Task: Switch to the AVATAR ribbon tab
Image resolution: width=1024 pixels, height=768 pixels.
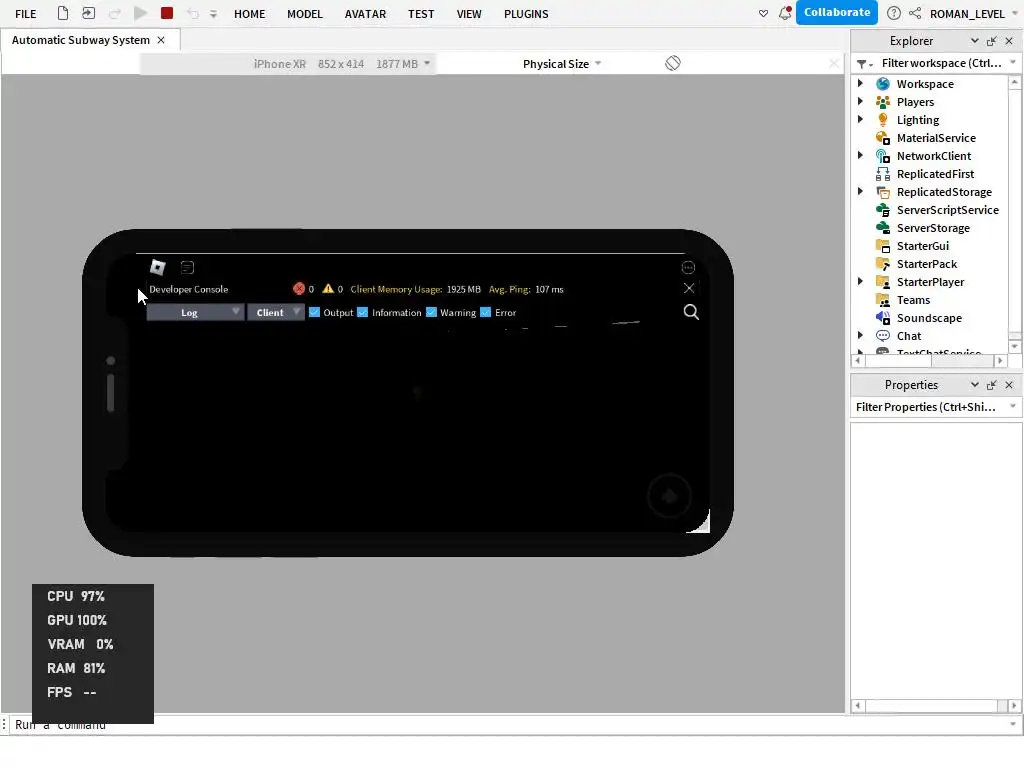Action: click(365, 14)
